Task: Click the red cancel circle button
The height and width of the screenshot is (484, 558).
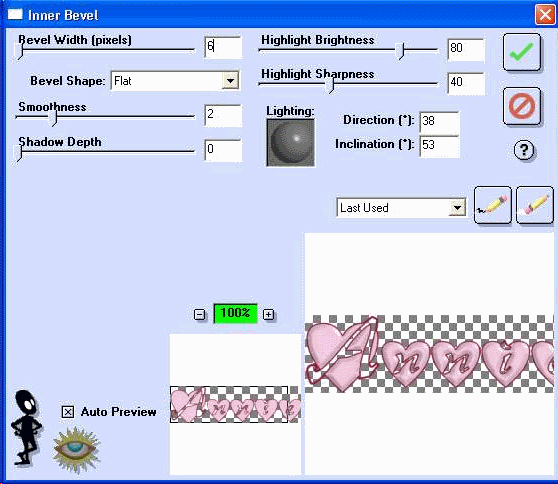Action: pos(522,106)
